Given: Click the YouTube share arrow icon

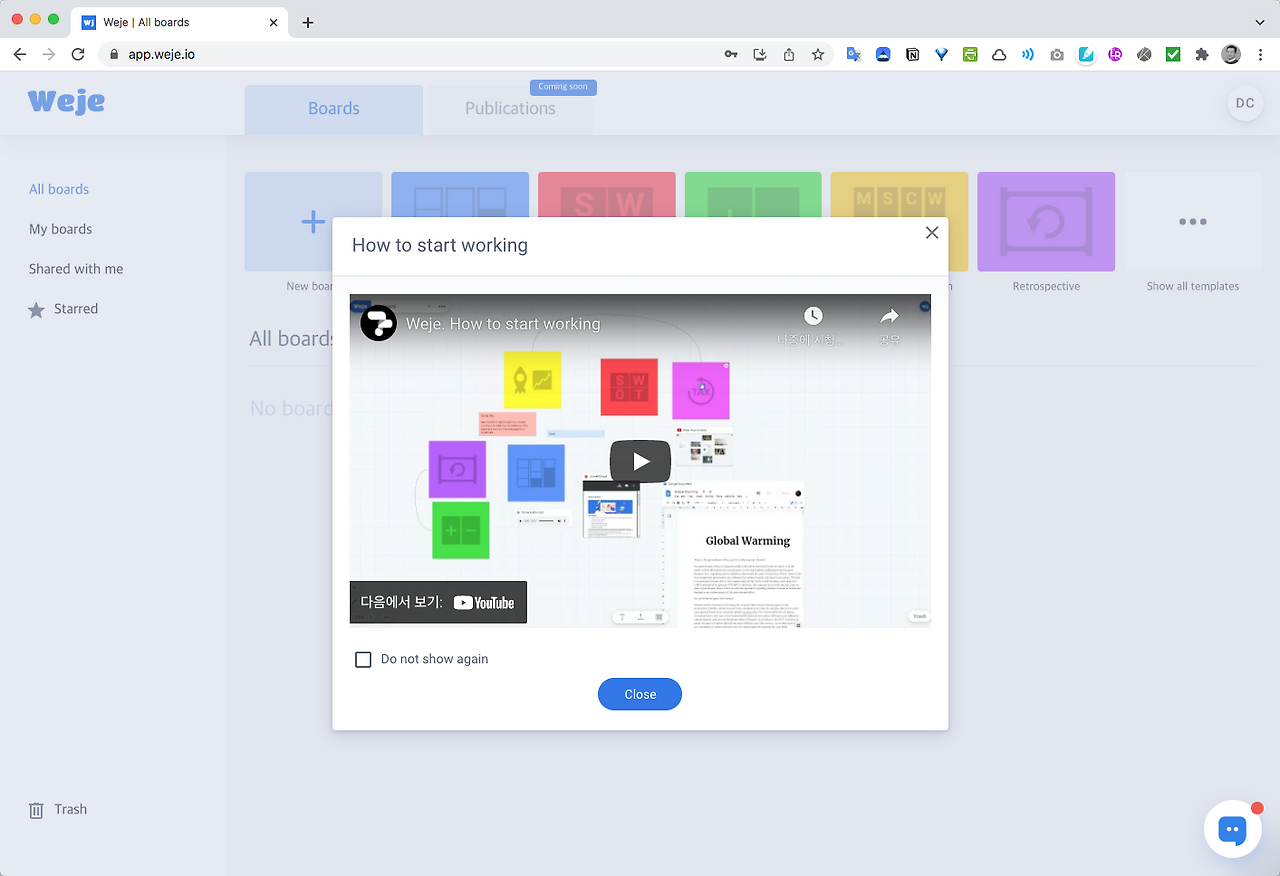Looking at the screenshot, I should (889, 316).
